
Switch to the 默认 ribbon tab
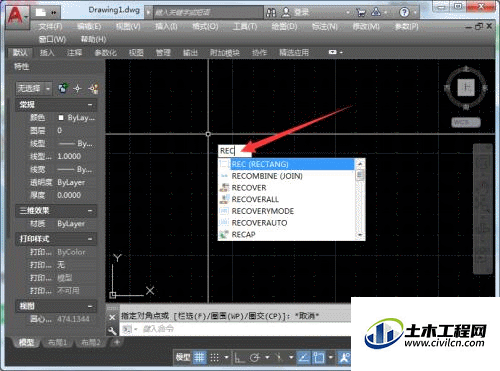20,52
